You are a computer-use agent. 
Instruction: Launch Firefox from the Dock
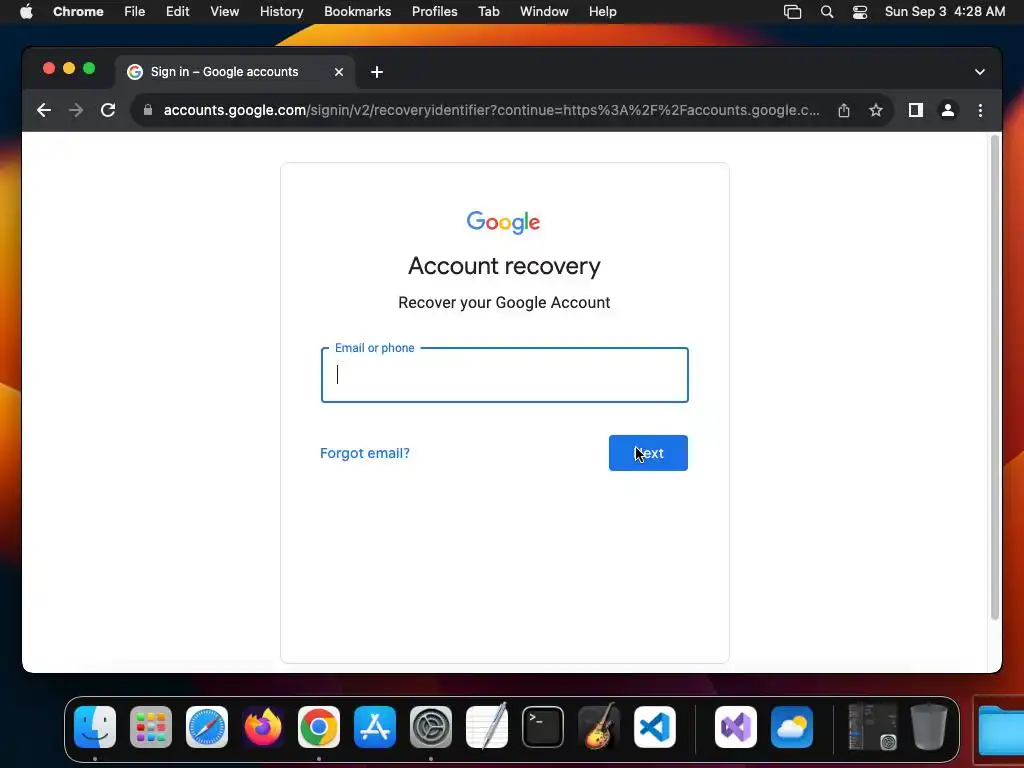(263, 727)
